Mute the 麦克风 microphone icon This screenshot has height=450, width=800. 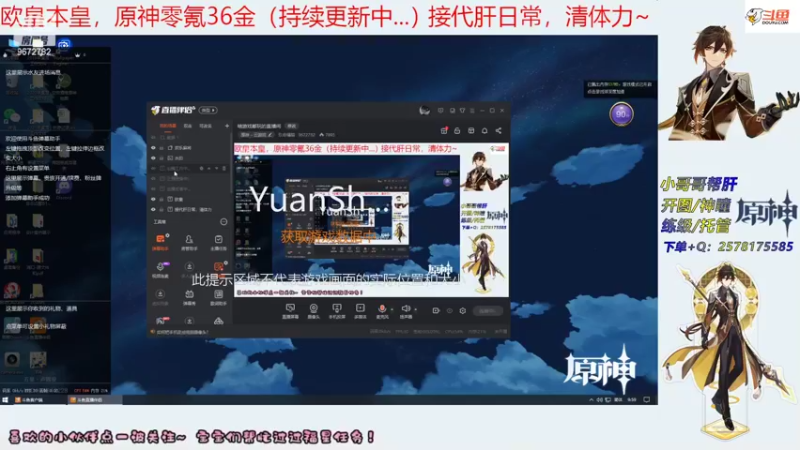[x=382, y=309]
